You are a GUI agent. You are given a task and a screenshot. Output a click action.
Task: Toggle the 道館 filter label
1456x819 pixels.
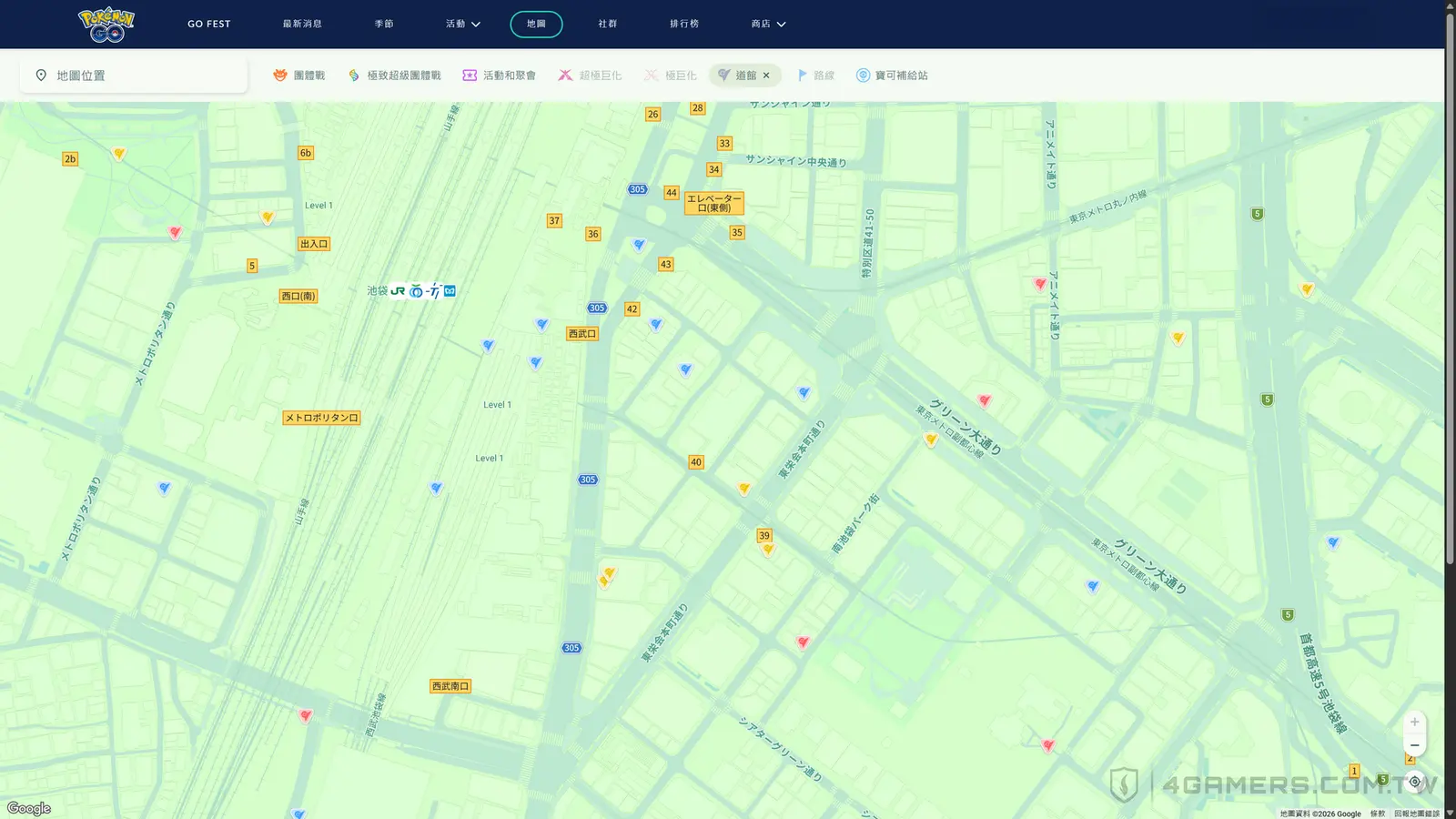pos(746,76)
